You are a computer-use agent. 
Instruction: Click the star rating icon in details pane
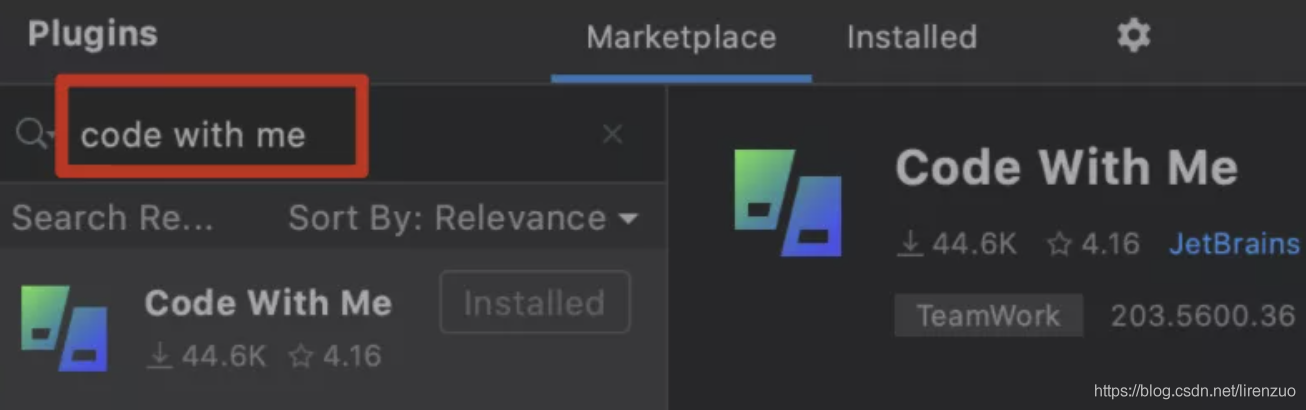pyautogui.click(x=1059, y=244)
